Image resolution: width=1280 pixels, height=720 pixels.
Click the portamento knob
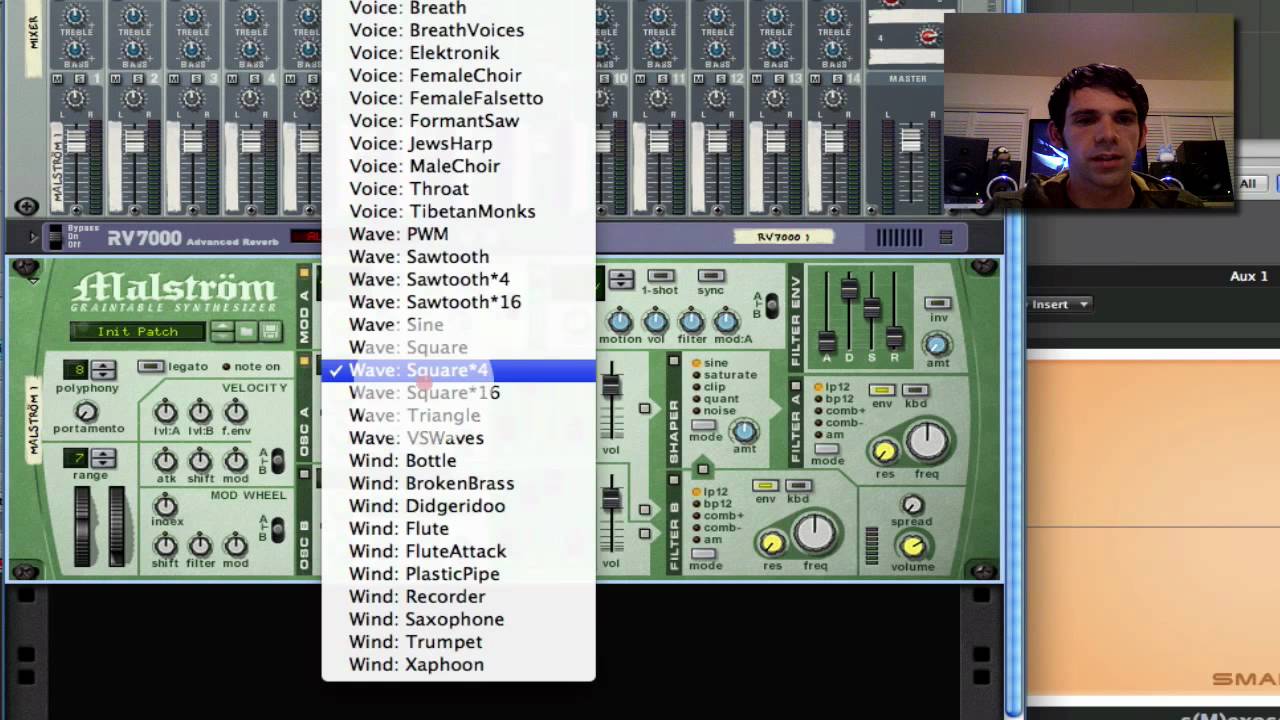(x=87, y=412)
